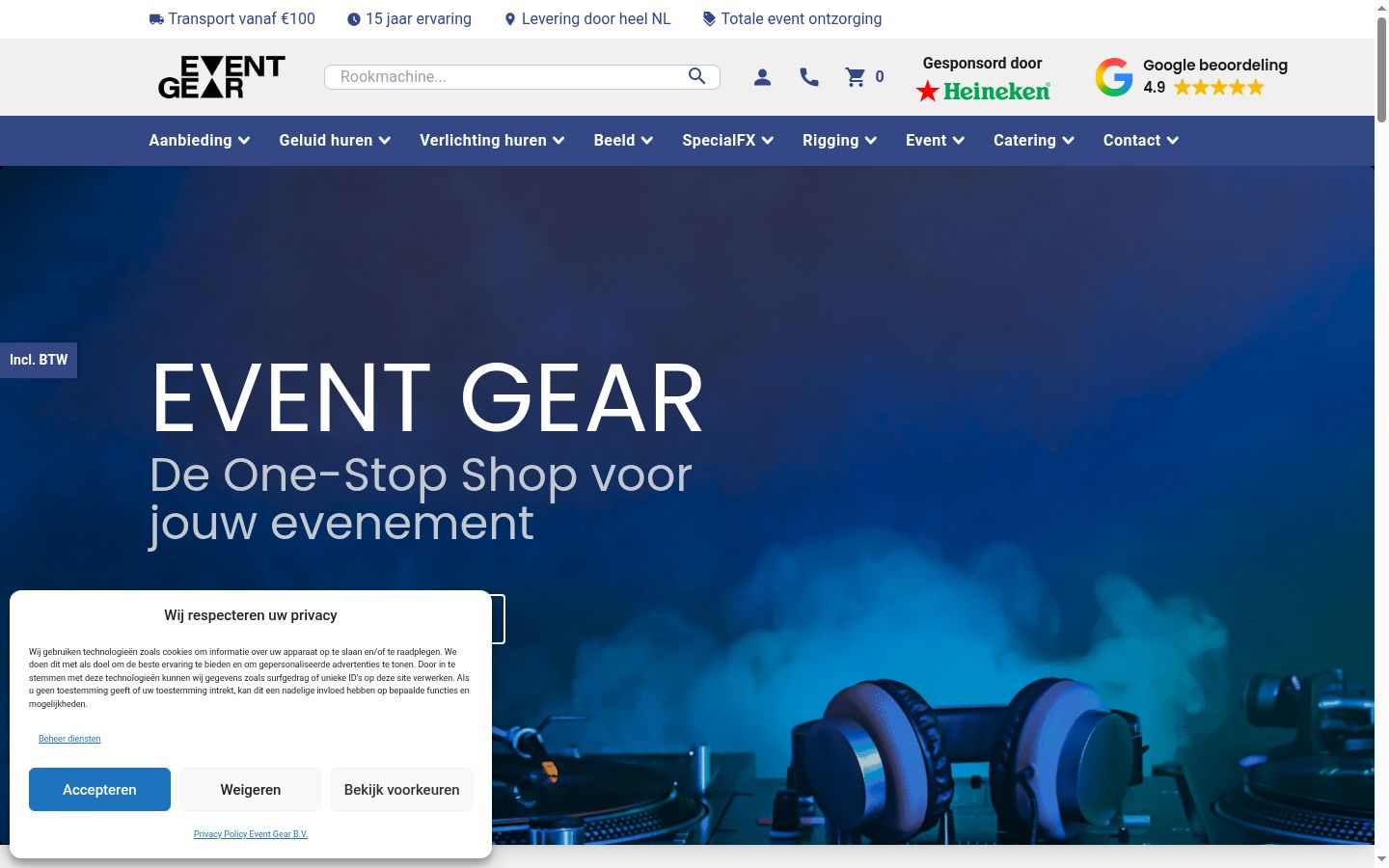
Task: Open the Geluid huren menu label
Action: coord(326,141)
